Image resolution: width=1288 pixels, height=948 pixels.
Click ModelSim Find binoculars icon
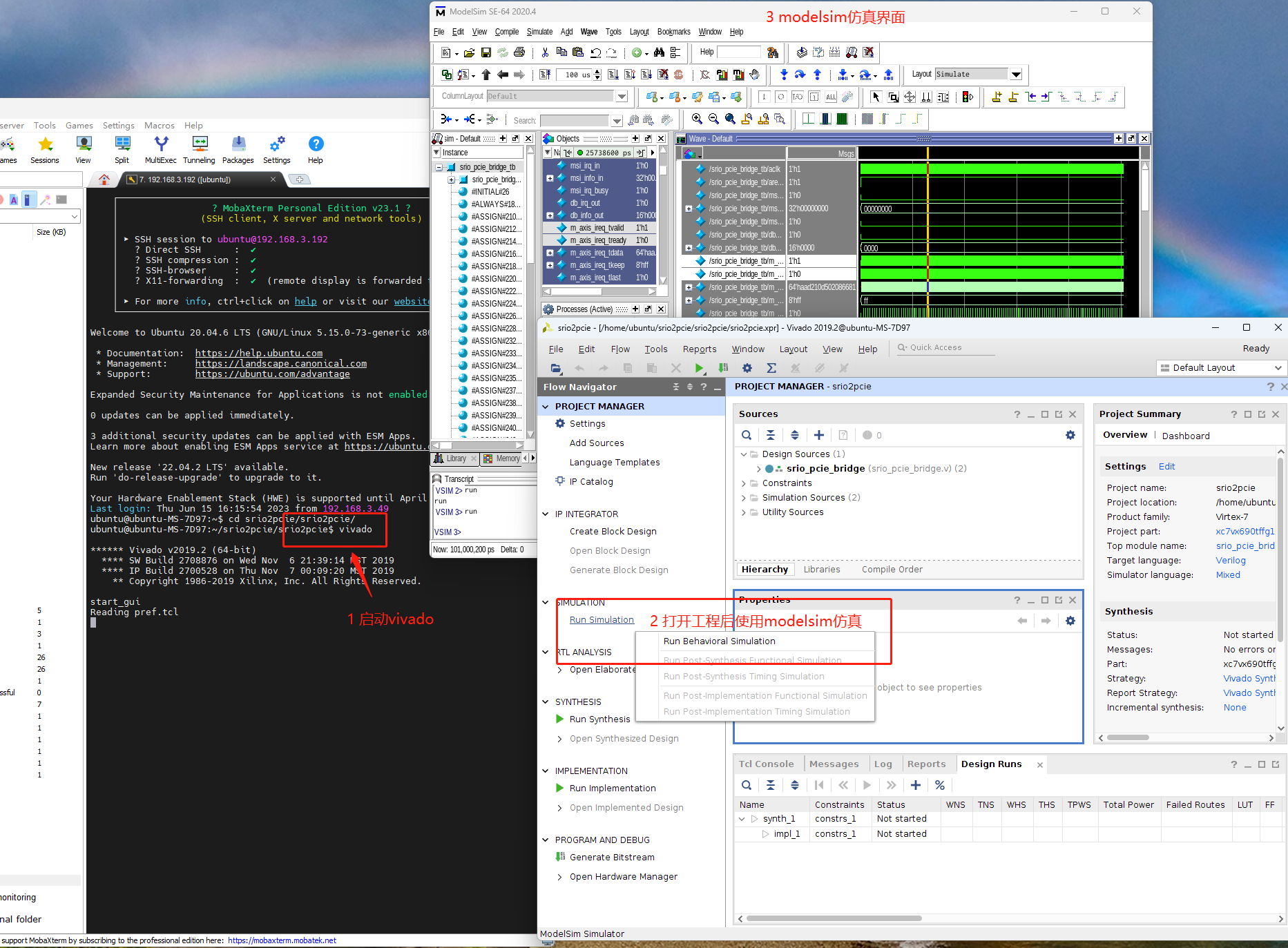pos(659,52)
